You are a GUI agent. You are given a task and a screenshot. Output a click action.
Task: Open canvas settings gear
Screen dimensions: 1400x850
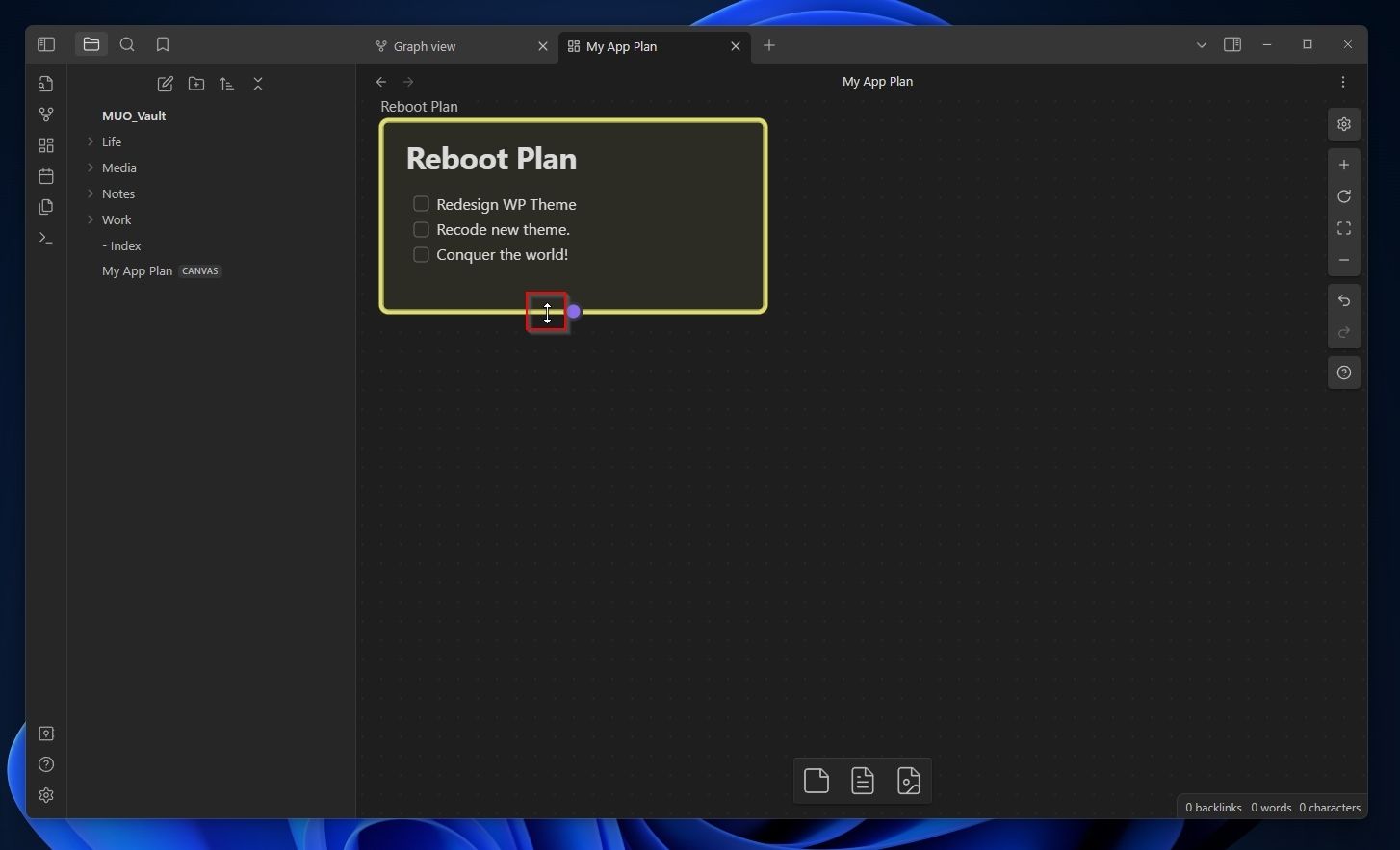point(1344,124)
